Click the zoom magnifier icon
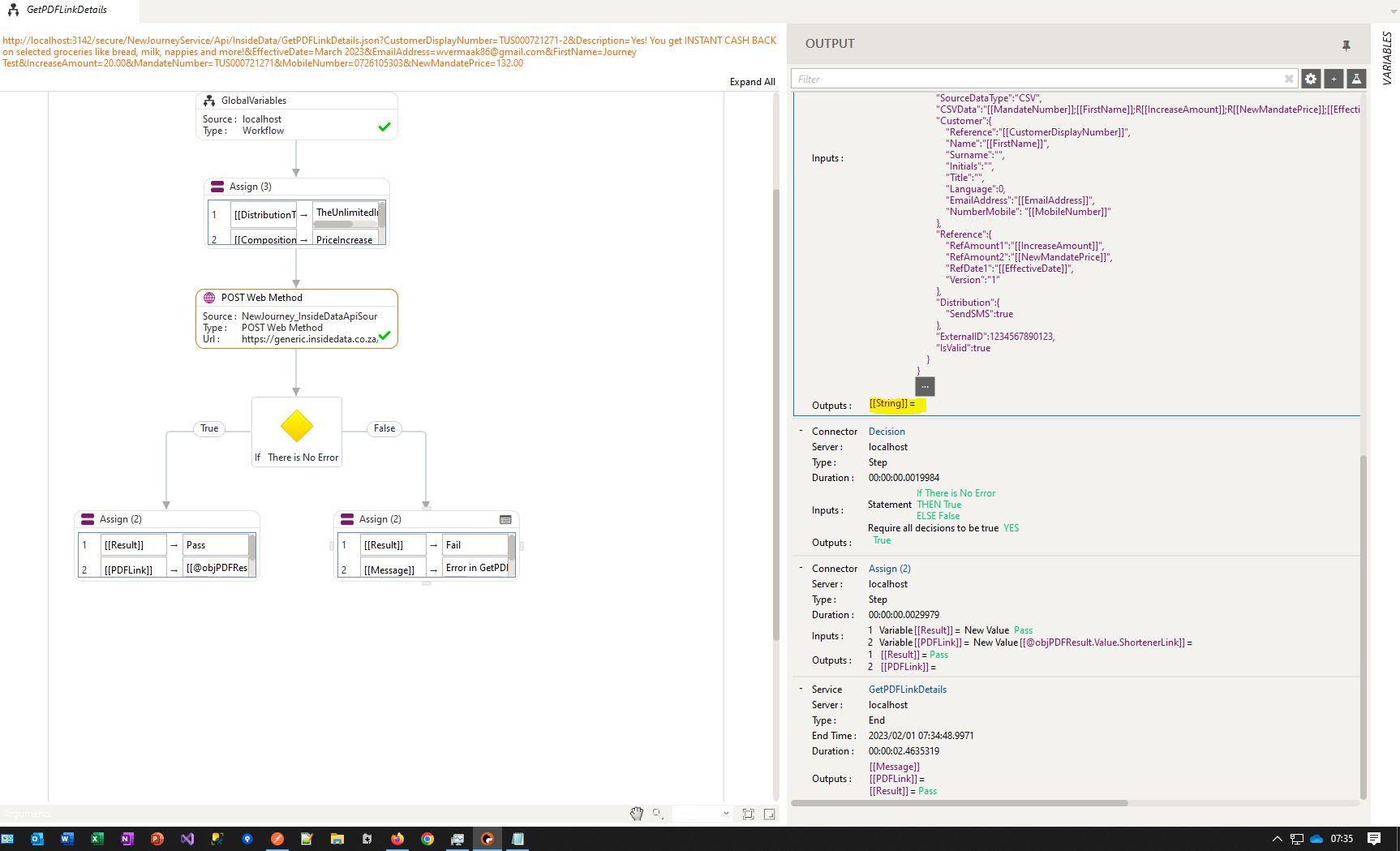This screenshot has height=851, width=1400. pyautogui.click(x=658, y=814)
